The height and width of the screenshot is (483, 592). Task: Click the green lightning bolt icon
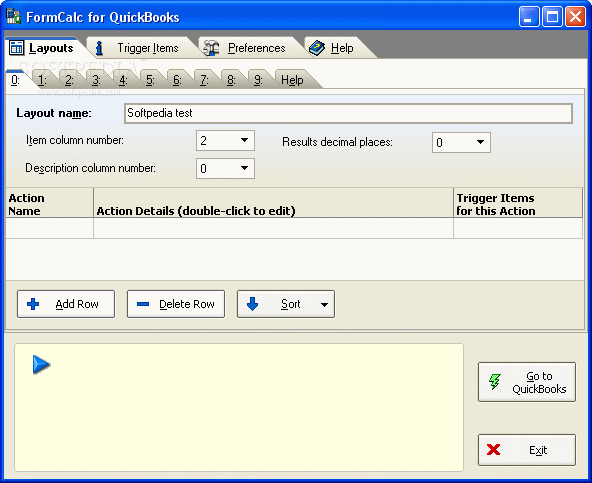coord(495,381)
